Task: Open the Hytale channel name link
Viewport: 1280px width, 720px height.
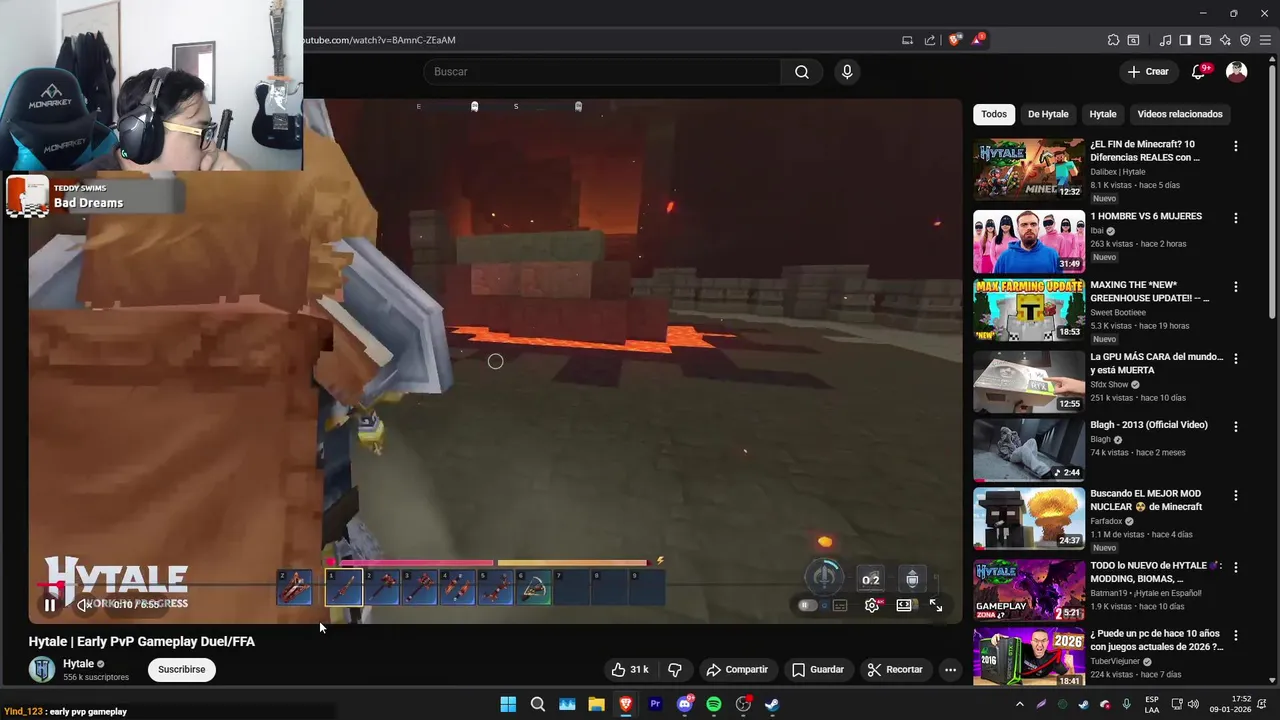Action: coord(78,664)
